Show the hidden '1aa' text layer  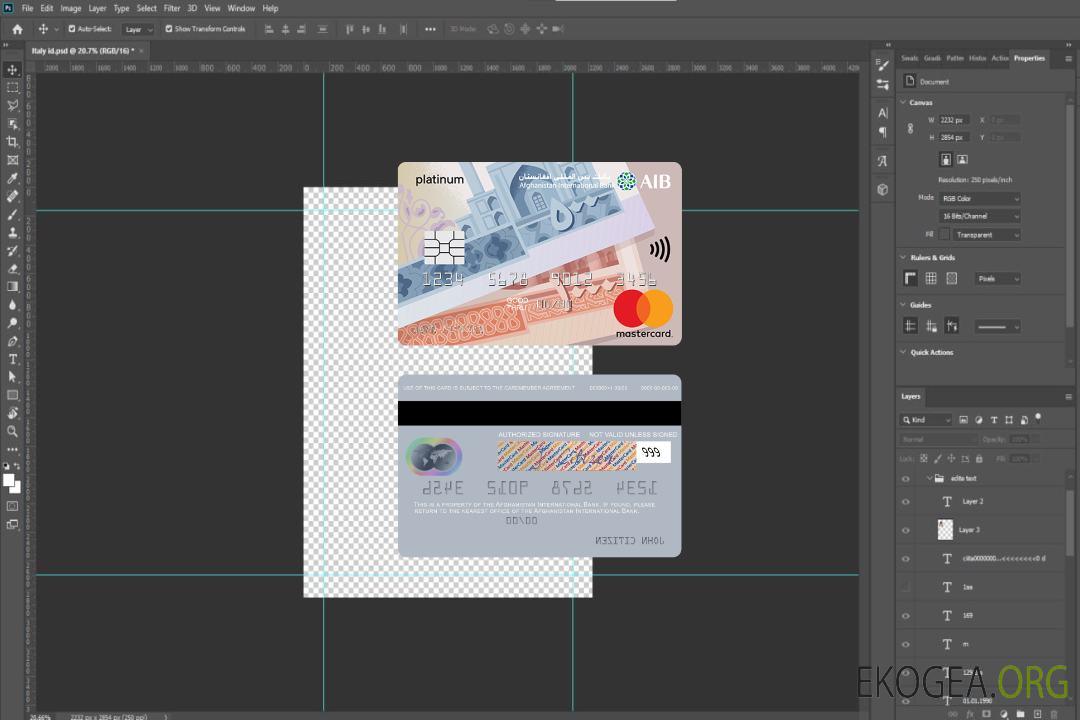click(x=906, y=587)
